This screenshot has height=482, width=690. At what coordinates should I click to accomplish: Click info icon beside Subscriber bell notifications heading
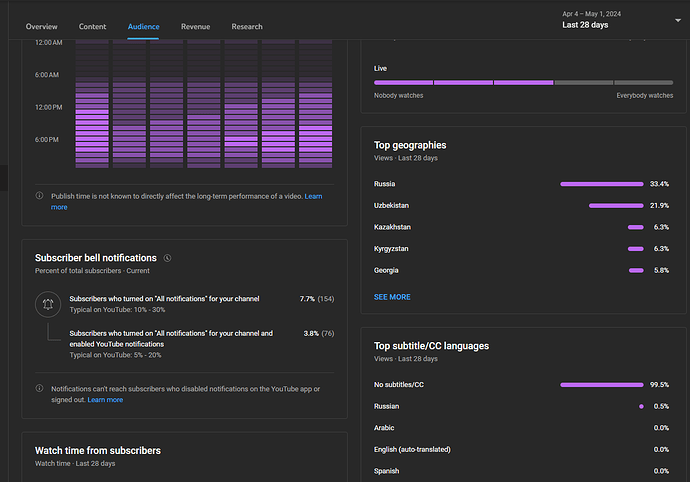click(168, 258)
